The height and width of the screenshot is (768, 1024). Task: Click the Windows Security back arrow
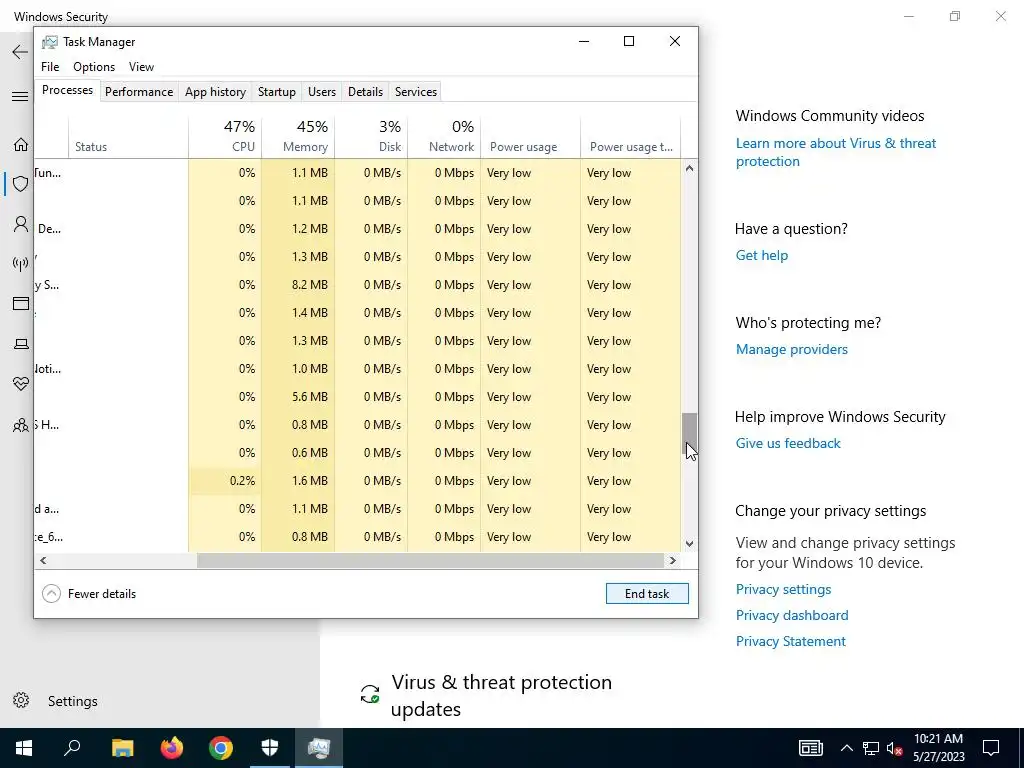pos(20,52)
